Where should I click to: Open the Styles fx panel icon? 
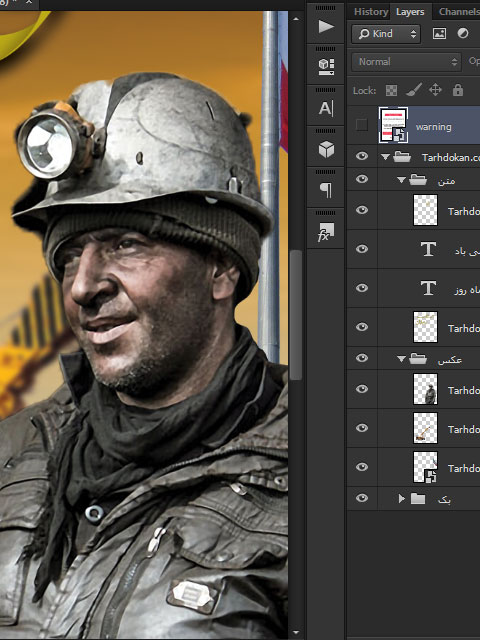point(326,232)
